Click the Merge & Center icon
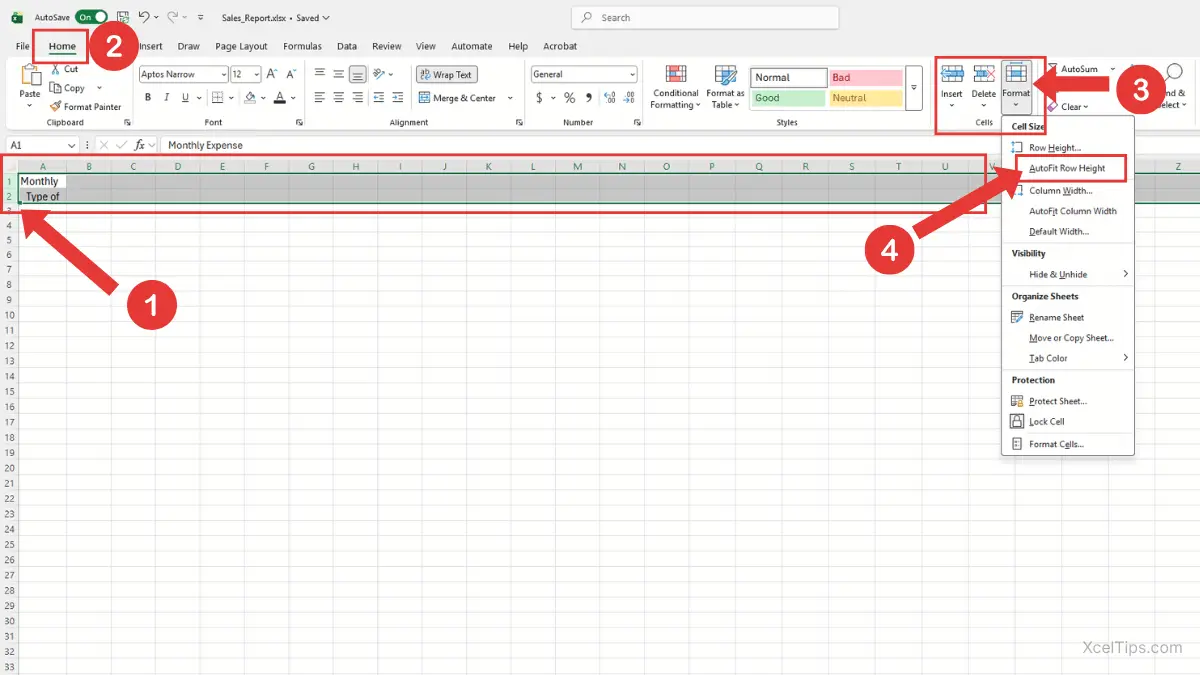Image resolution: width=1200 pixels, height=675 pixels. [424, 98]
